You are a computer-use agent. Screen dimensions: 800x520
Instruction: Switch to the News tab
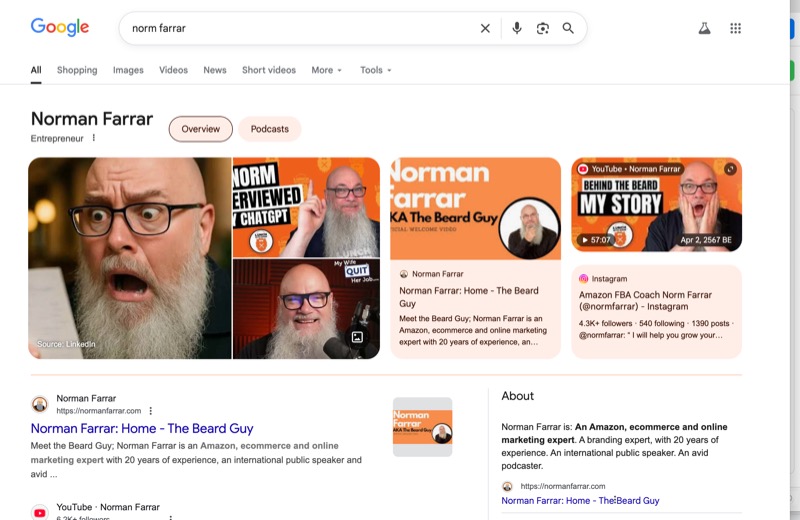[x=215, y=70]
